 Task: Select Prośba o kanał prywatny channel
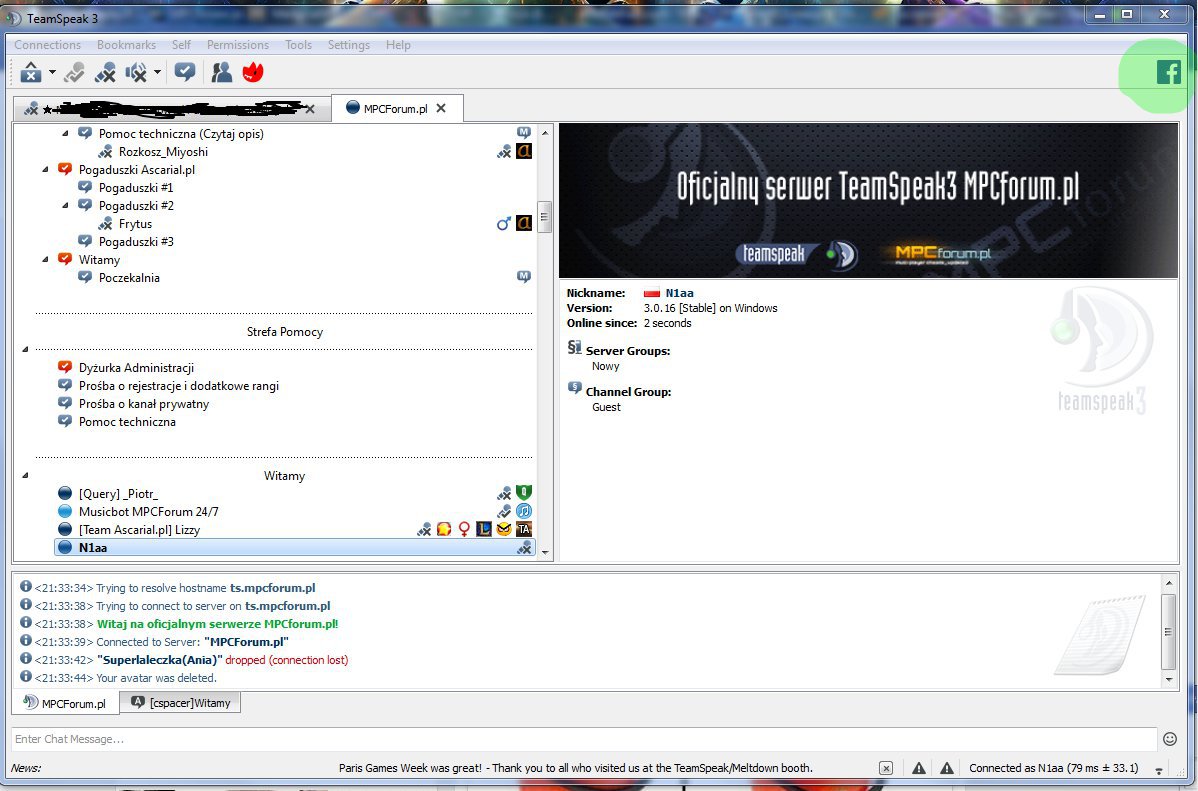144,404
